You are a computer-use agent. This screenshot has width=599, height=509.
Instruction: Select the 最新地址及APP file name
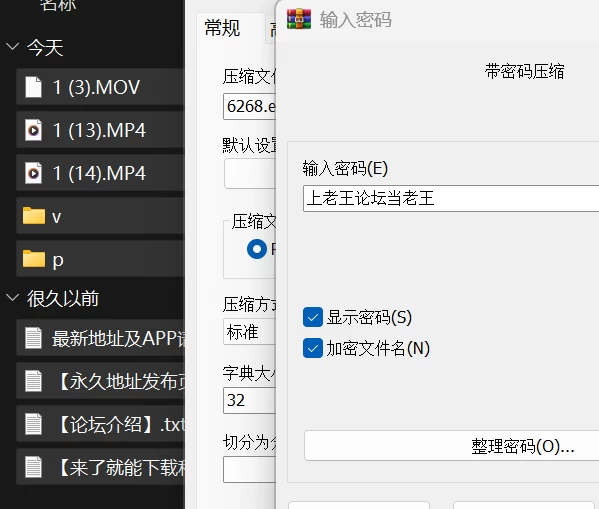pos(119,339)
